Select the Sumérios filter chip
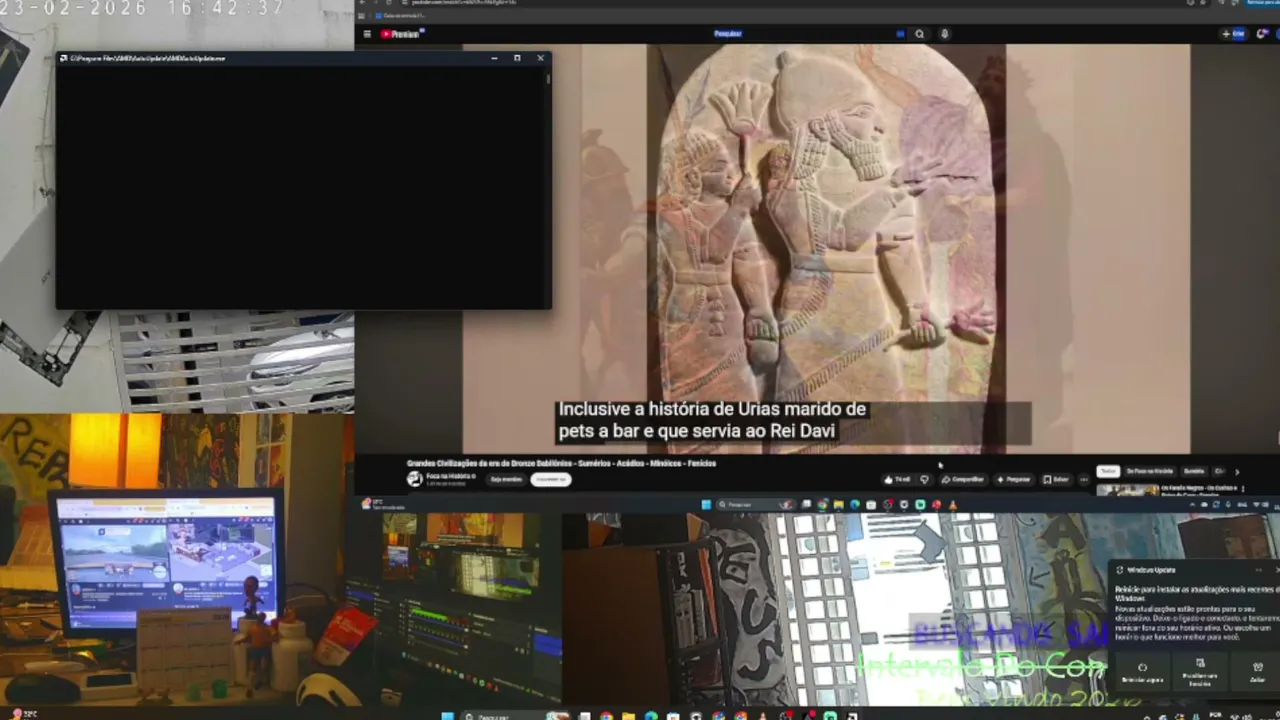The image size is (1280, 720). pos(1194,471)
